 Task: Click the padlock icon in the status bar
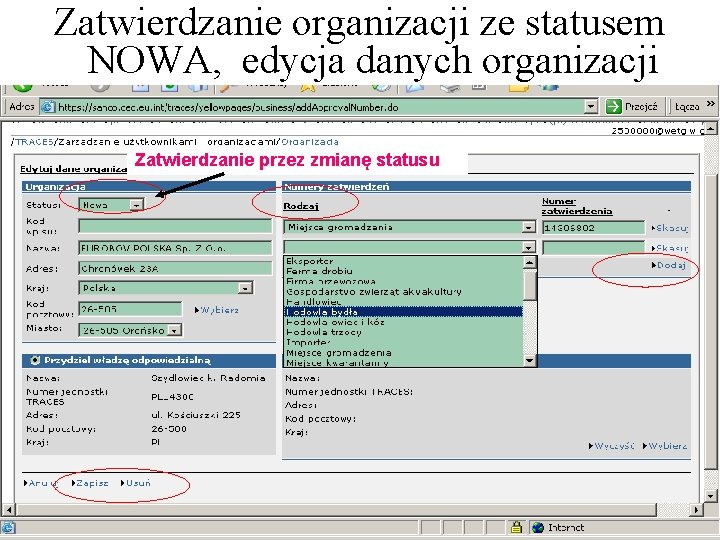pyautogui.click(x=516, y=527)
